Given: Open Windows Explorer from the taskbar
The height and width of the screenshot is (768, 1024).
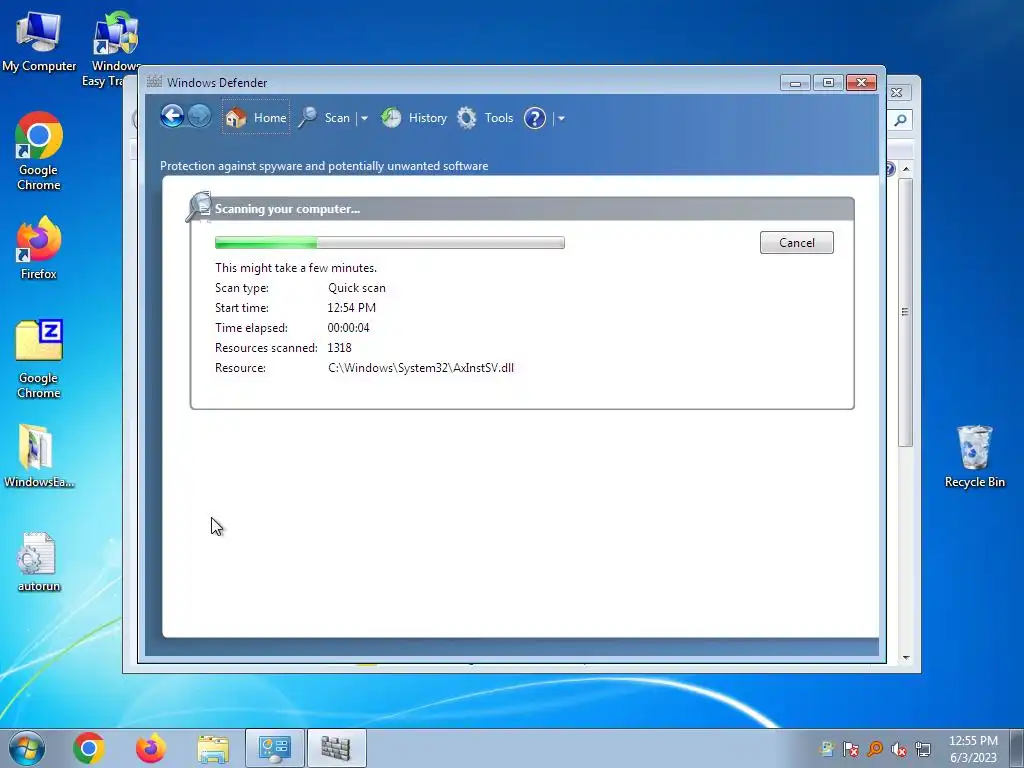Looking at the screenshot, I should (x=213, y=748).
